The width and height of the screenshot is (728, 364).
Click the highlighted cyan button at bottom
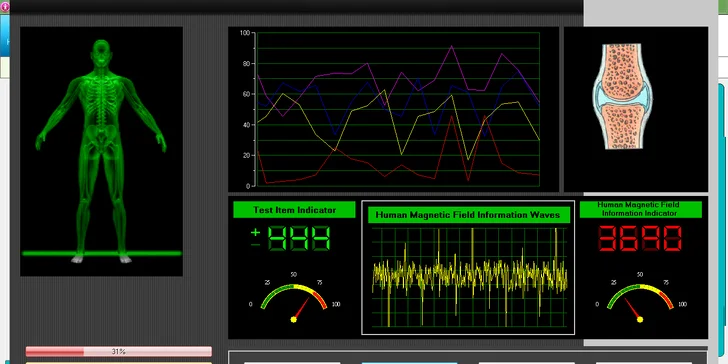(x=409, y=363)
